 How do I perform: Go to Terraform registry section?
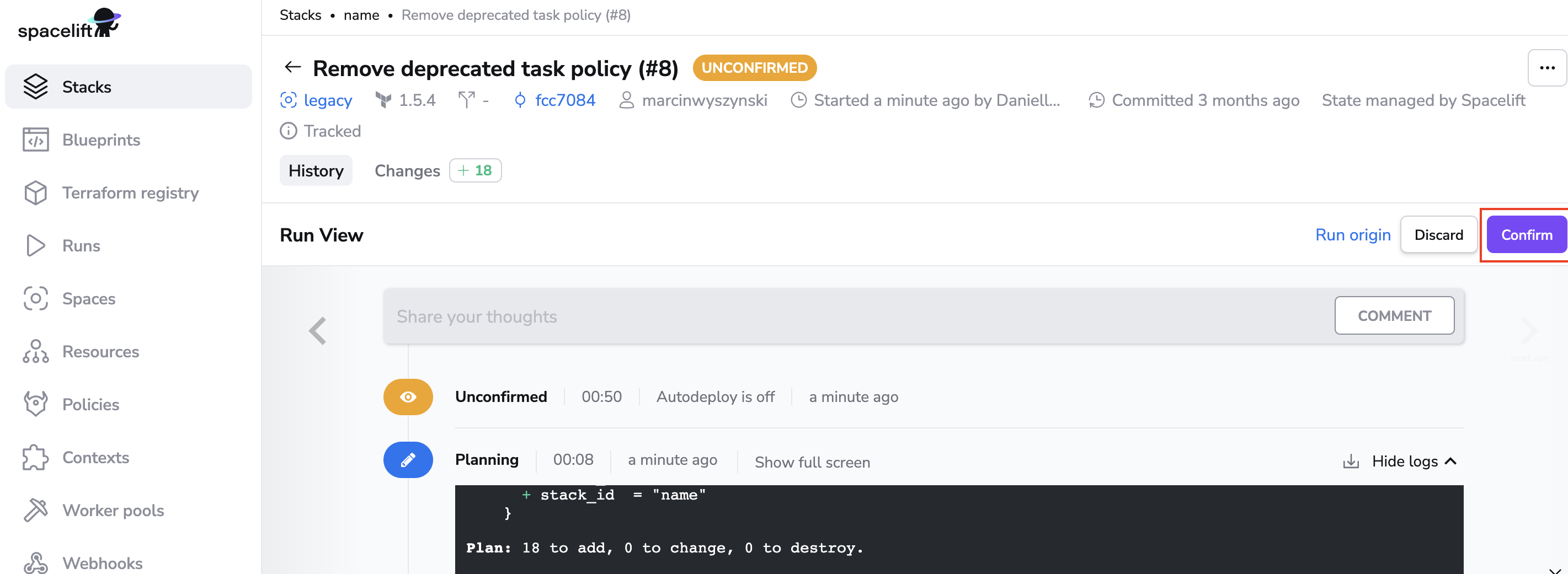(130, 193)
